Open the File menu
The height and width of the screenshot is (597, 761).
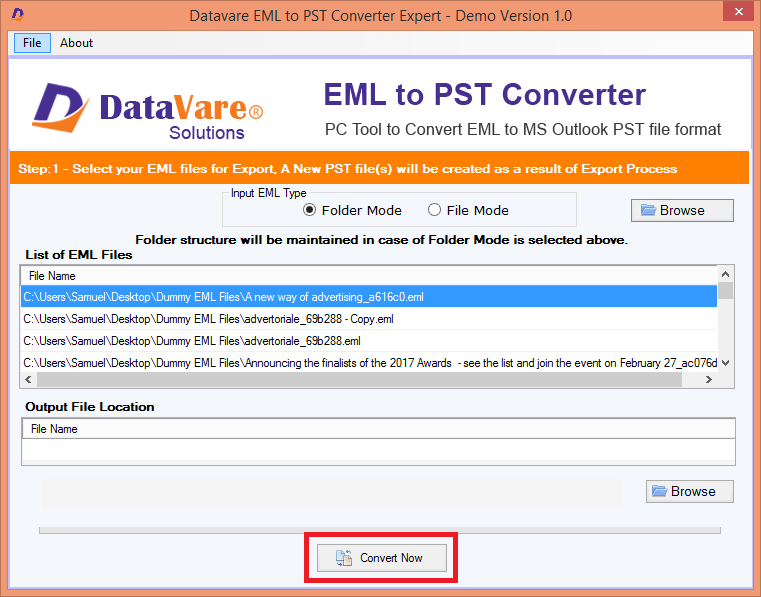click(x=32, y=43)
